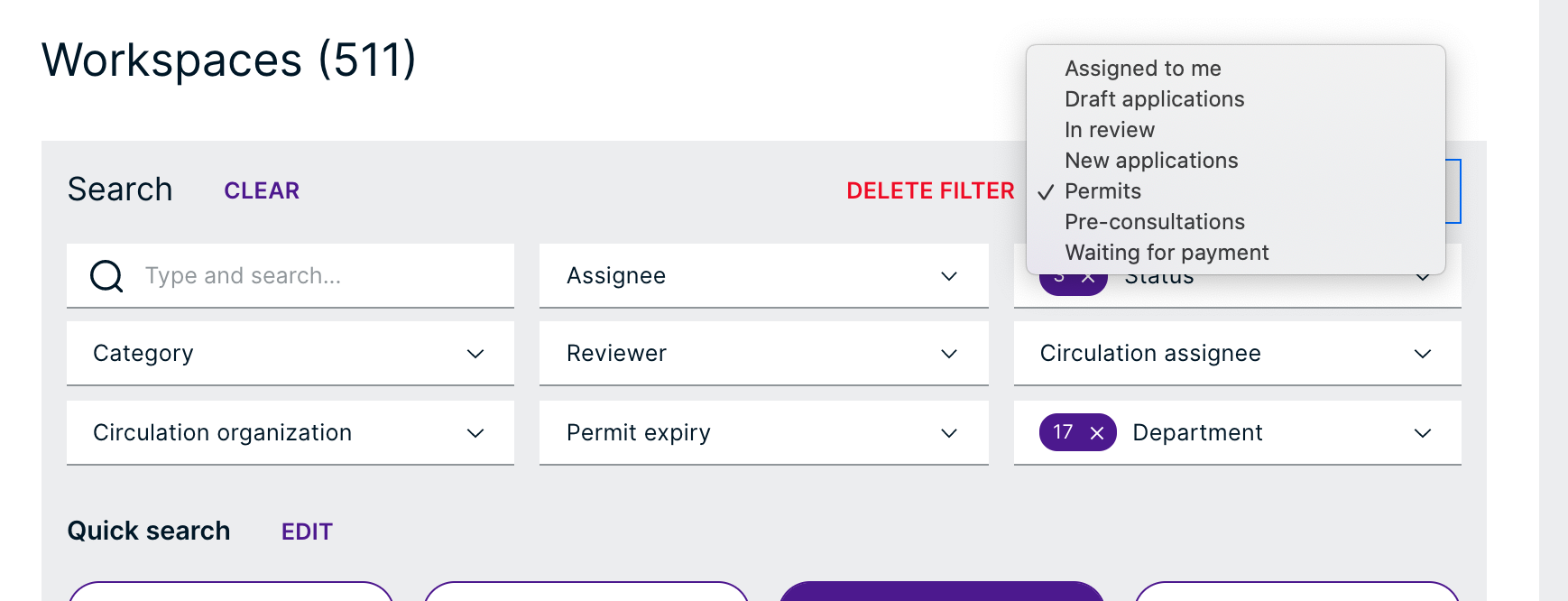Click the Department dropdown chevron
This screenshot has height=601, width=1568.
point(1423,433)
